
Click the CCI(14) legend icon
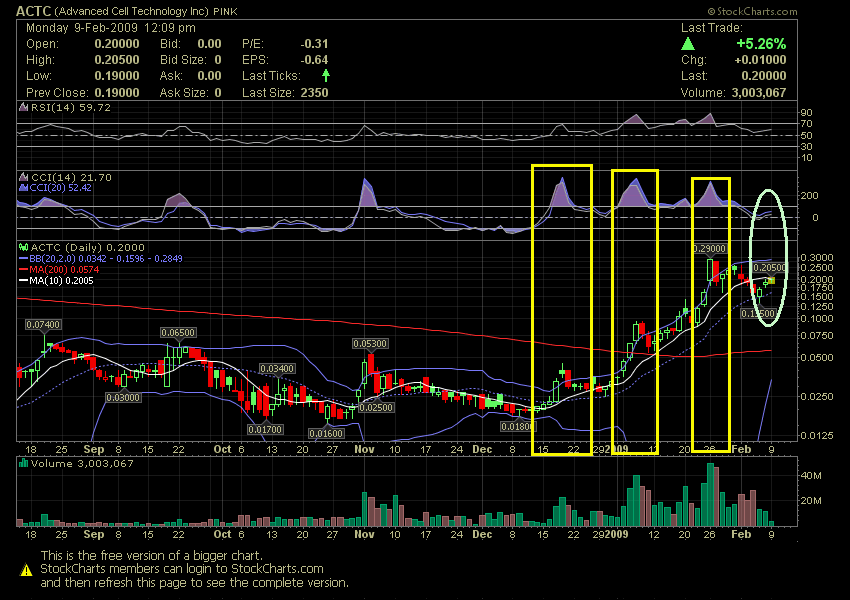coord(22,177)
